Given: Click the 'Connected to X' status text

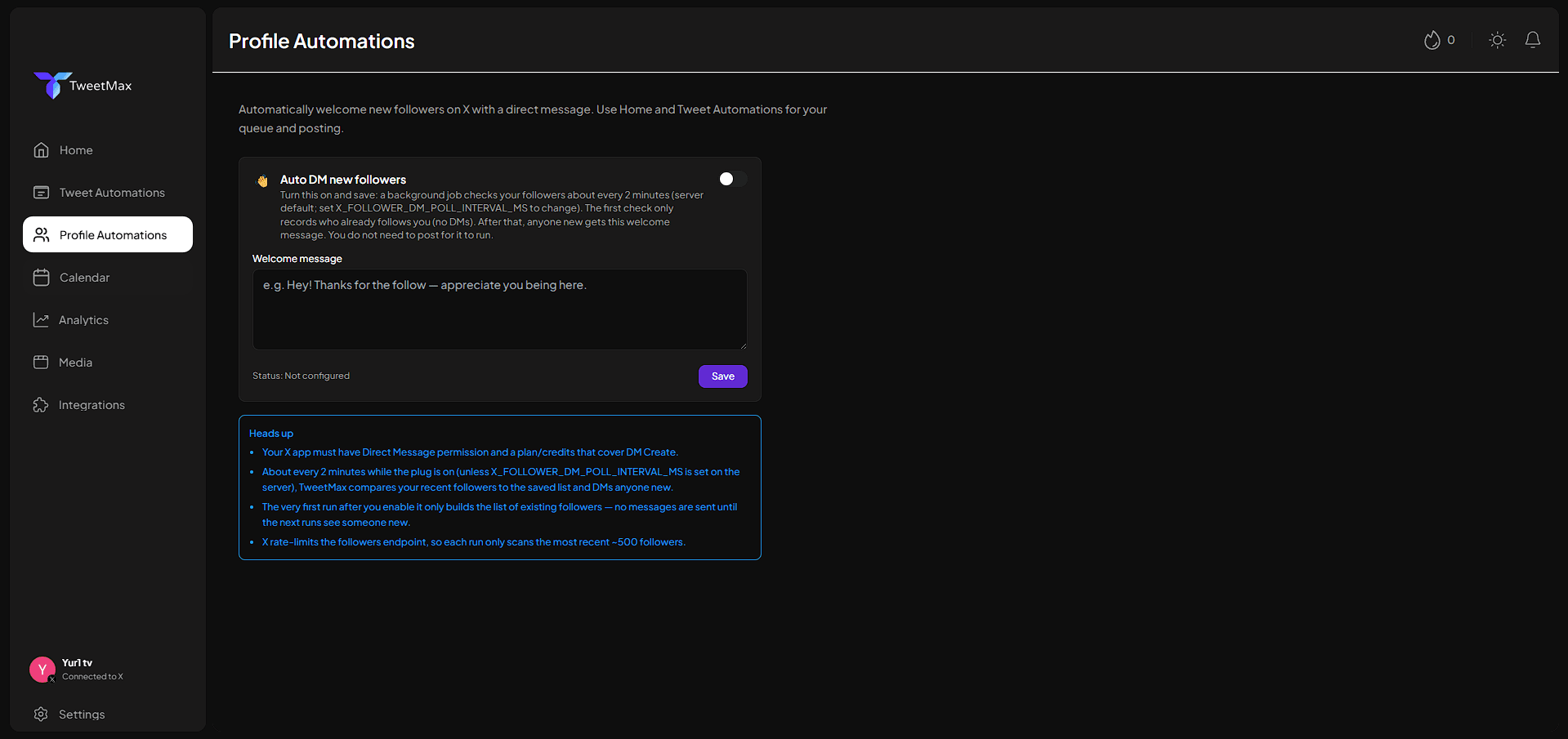Looking at the screenshot, I should 92,677.
